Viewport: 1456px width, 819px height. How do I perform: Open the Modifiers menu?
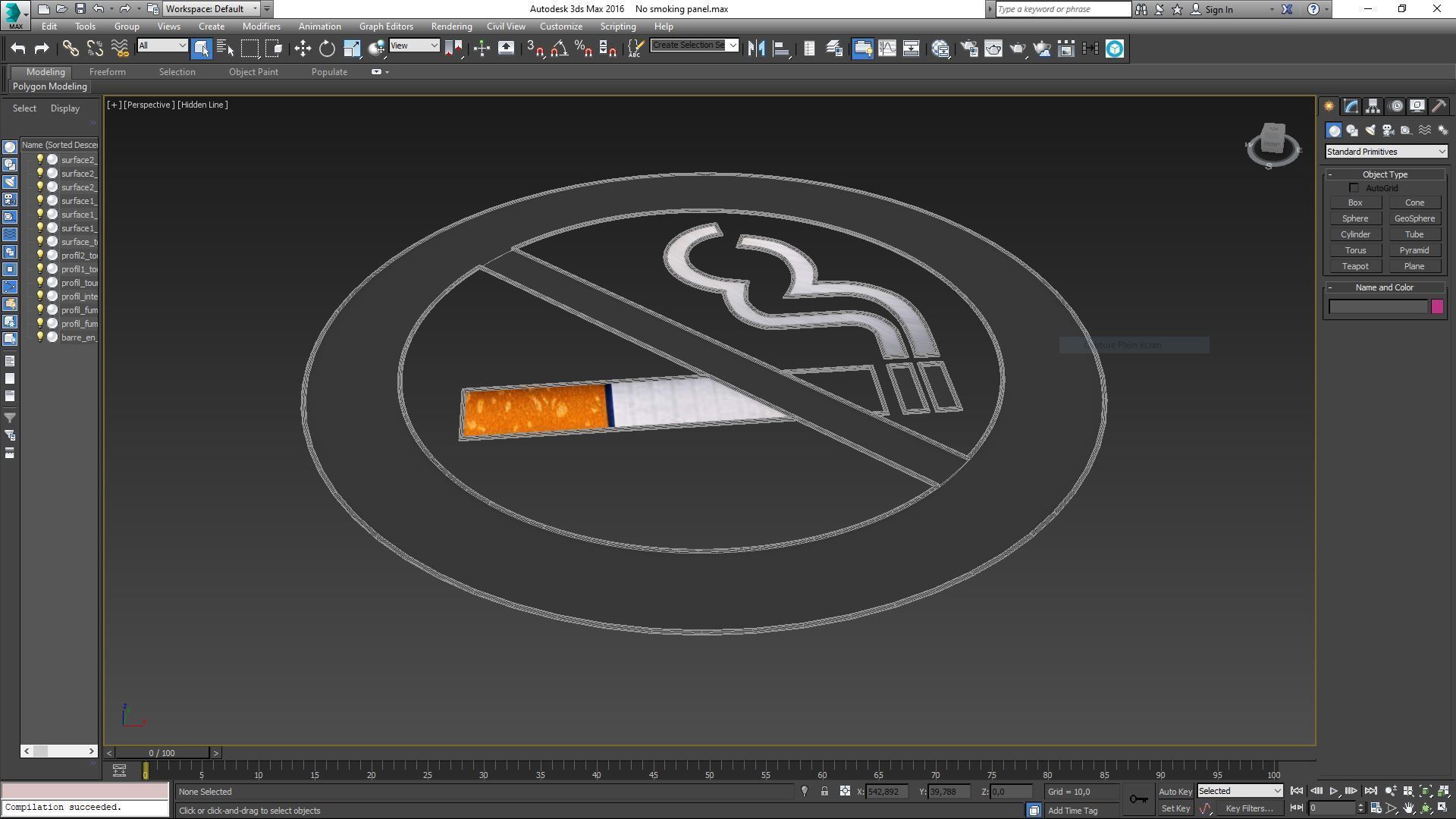coord(261,27)
